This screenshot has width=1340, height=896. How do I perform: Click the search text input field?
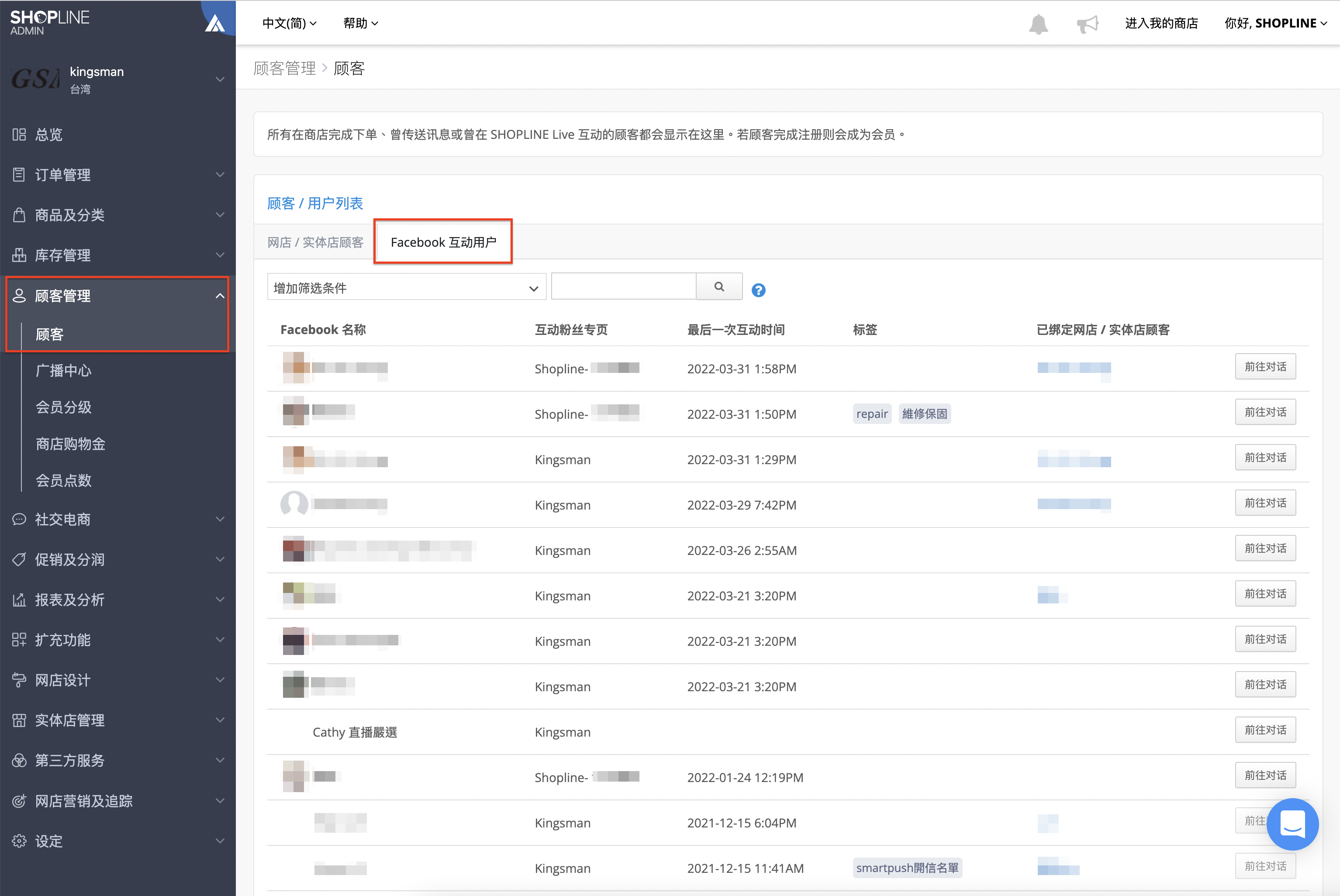point(623,287)
